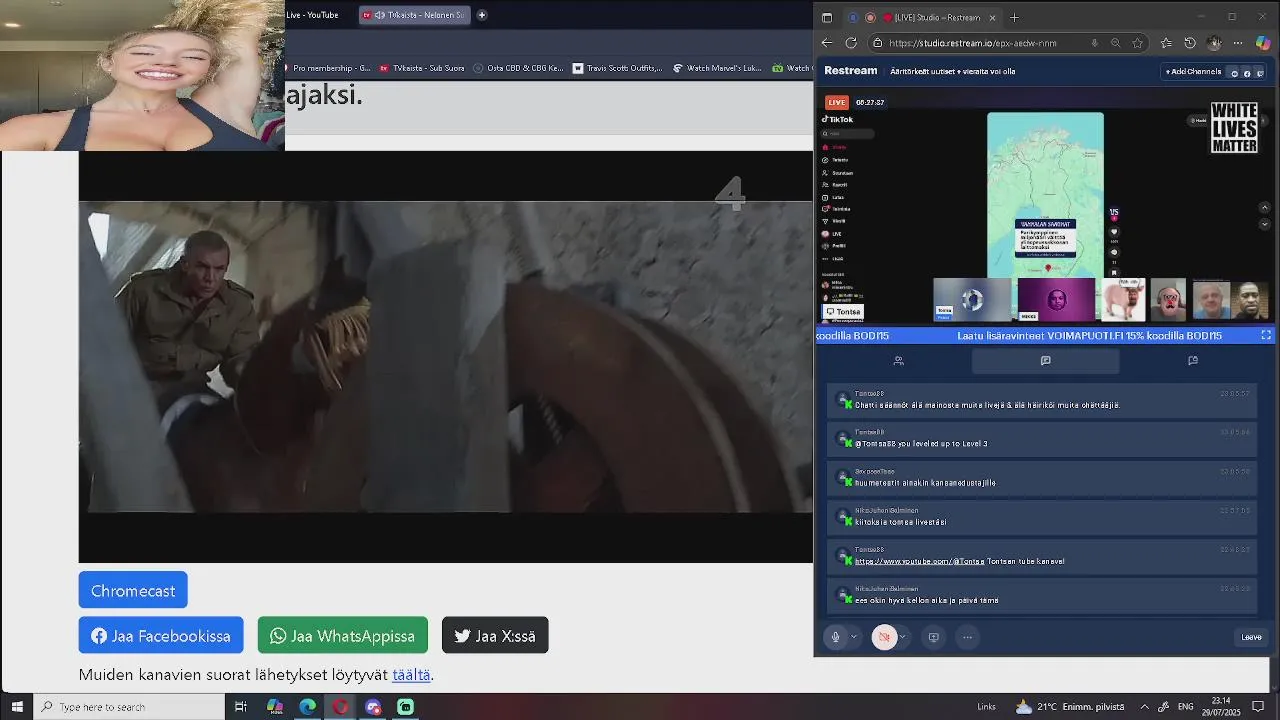Open the browser favorites list icon
1280x720 pixels.
(1166, 43)
